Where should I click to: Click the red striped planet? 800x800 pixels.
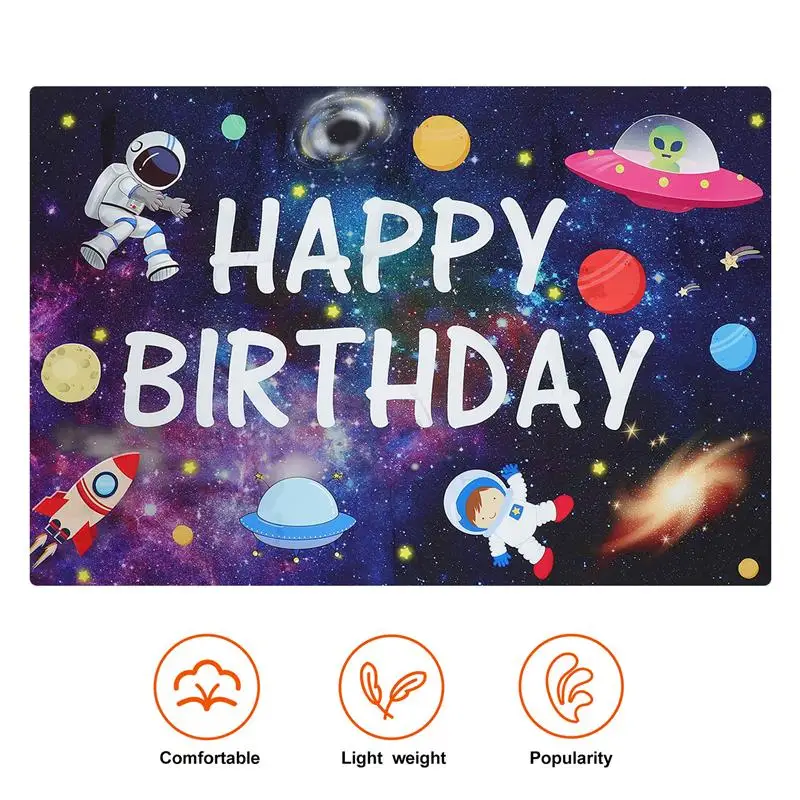612,281
